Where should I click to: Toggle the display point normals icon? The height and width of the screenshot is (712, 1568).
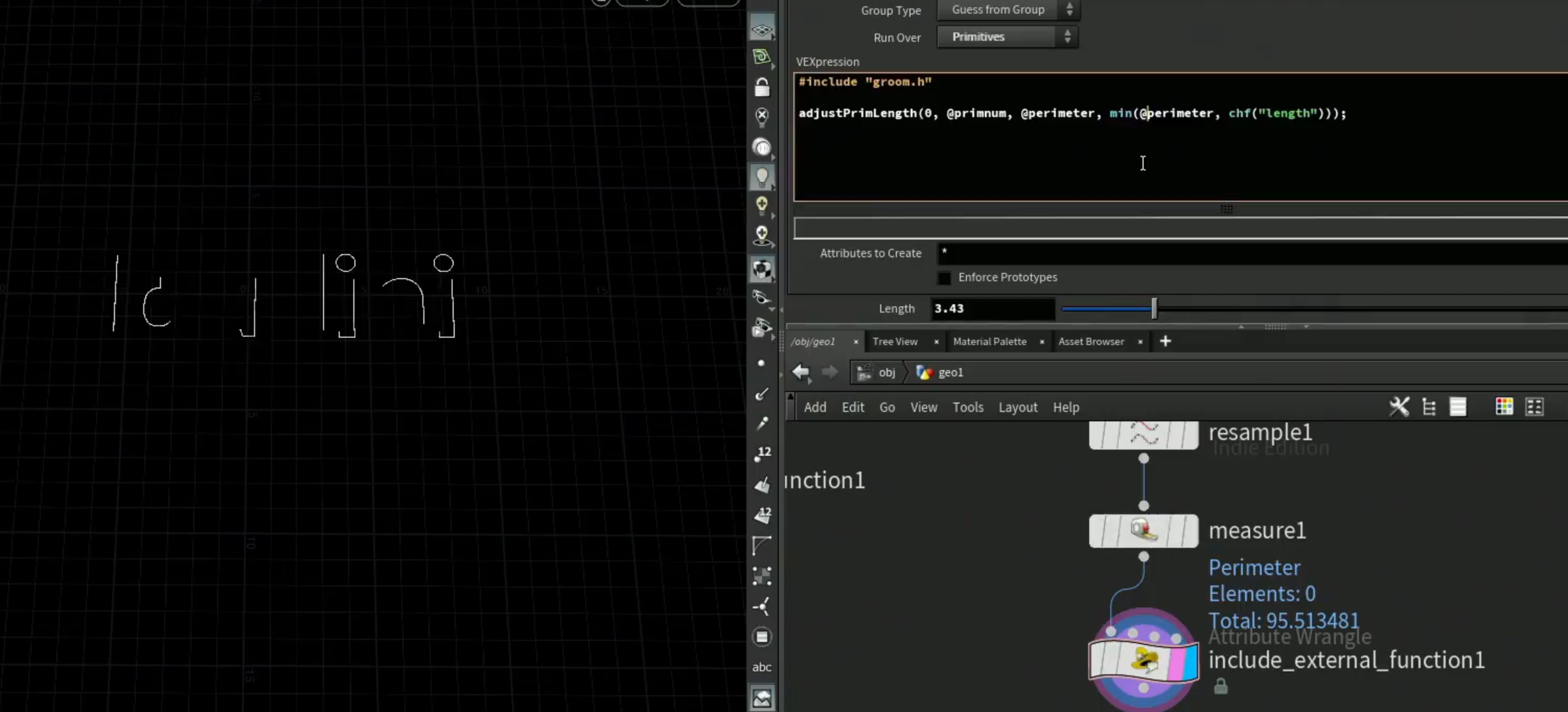pyautogui.click(x=761, y=394)
